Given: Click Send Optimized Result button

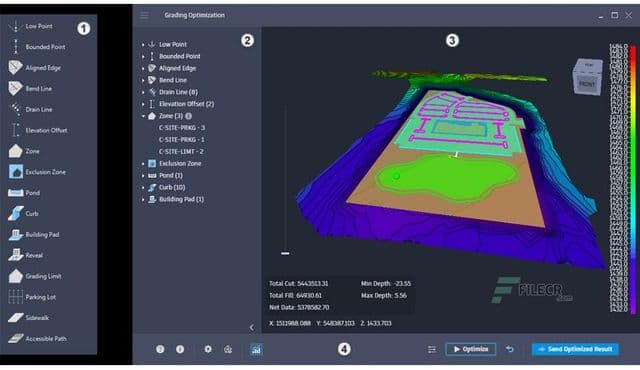Looking at the screenshot, I should click(575, 349).
